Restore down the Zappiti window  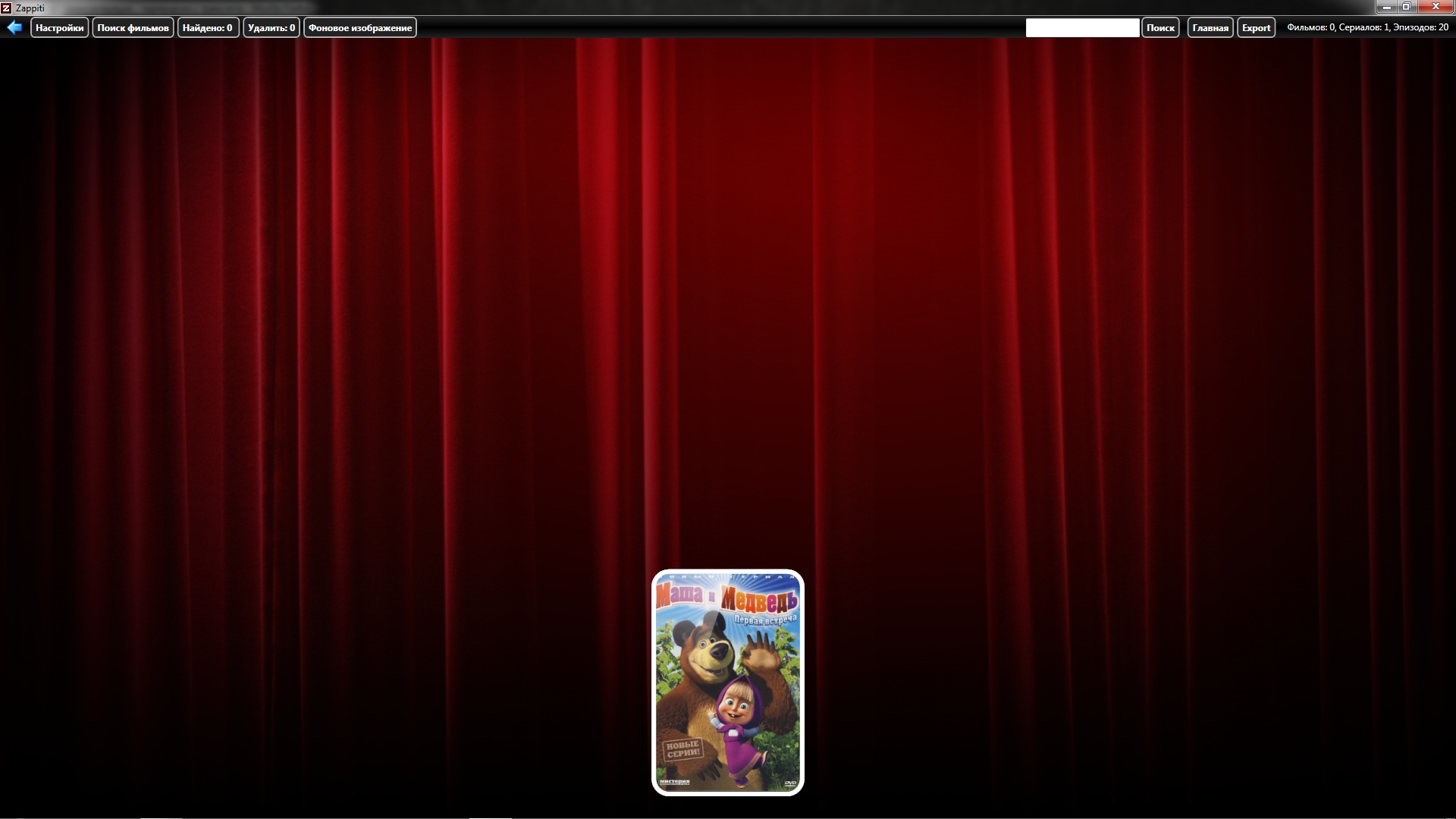[1406, 7]
